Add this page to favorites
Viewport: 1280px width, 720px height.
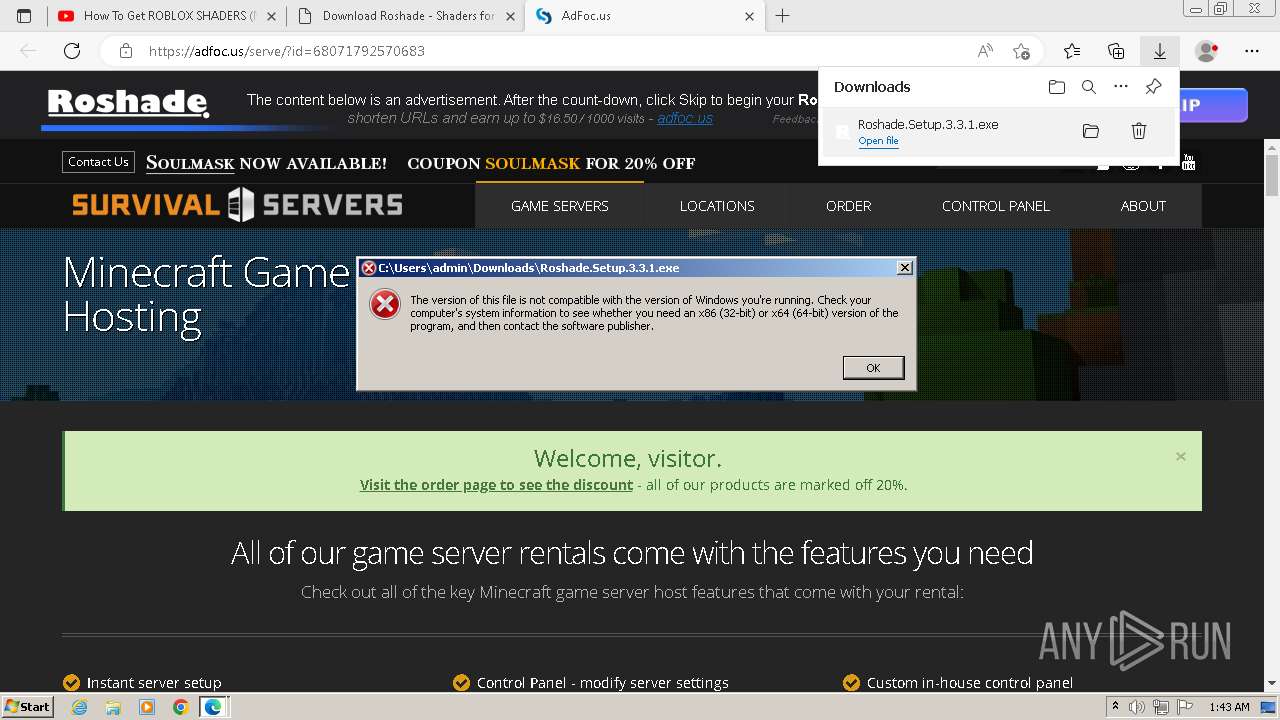click(1021, 51)
